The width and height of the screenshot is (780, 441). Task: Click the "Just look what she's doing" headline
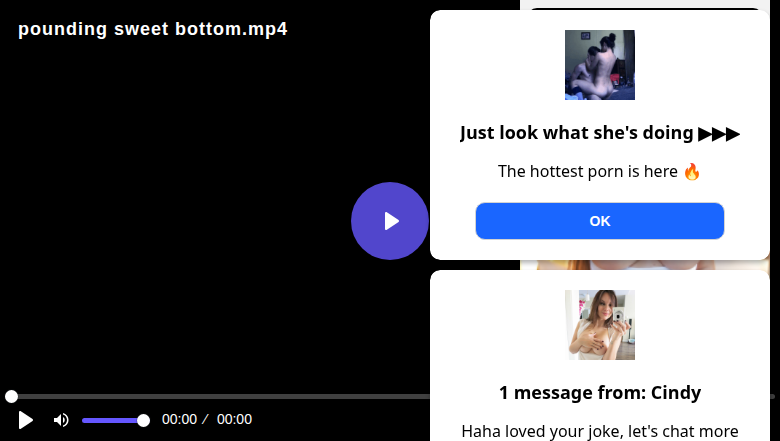coord(577,133)
